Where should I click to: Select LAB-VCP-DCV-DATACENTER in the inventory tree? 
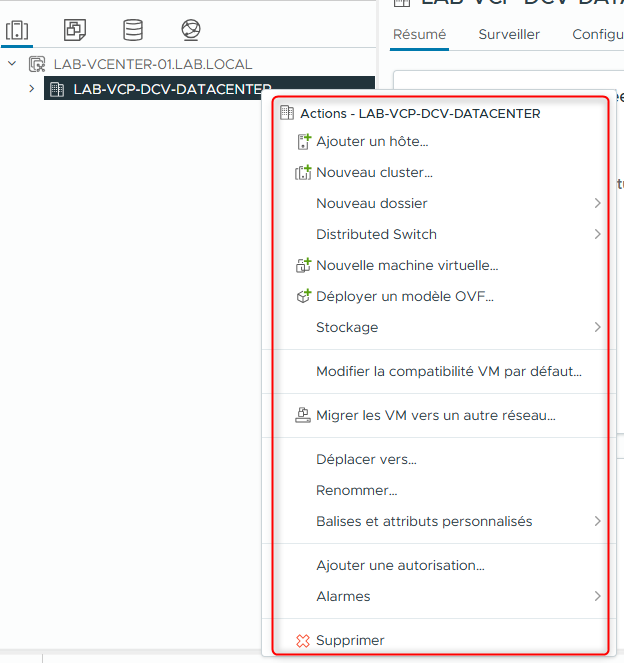pyautogui.click(x=172, y=89)
